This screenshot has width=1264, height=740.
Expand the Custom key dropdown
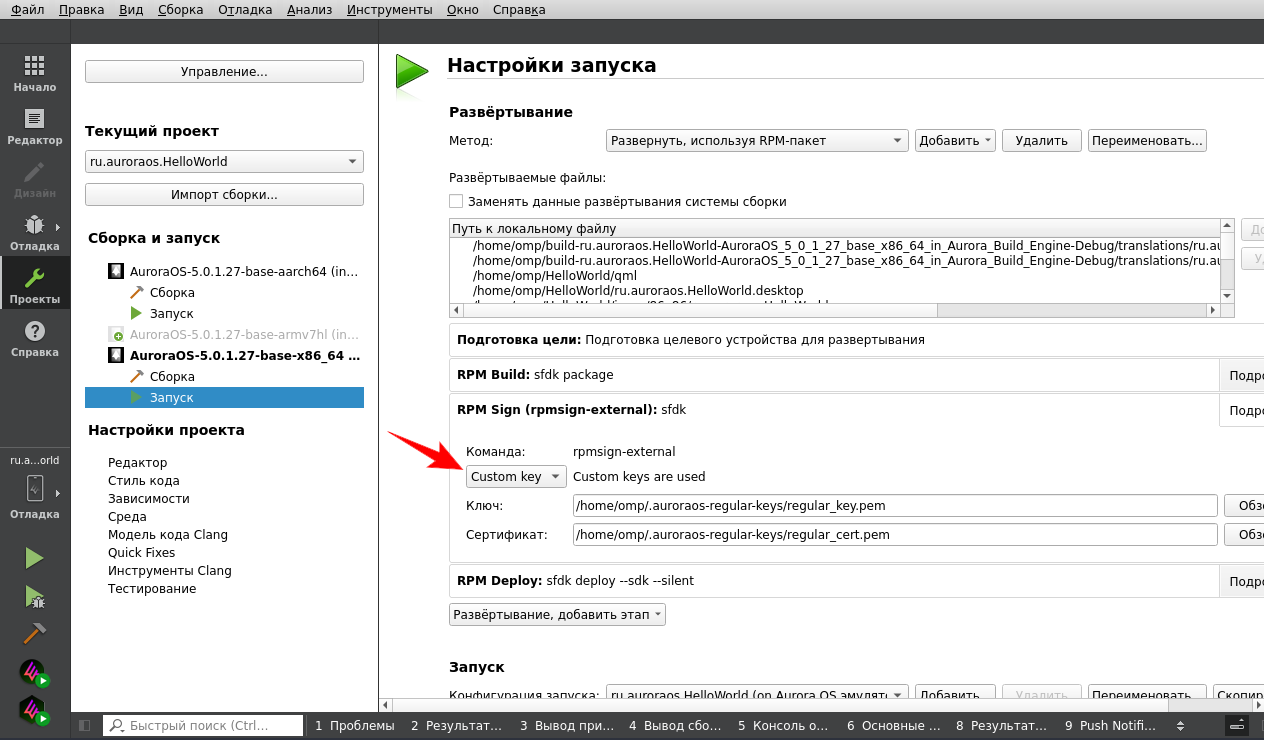click(x=516, y=477)
